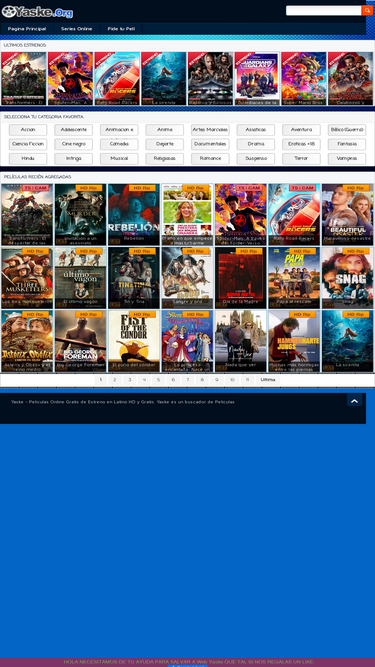The image size is (375, 667).
Task: Open the Nada que ver poster
Action: coord(241,341)
